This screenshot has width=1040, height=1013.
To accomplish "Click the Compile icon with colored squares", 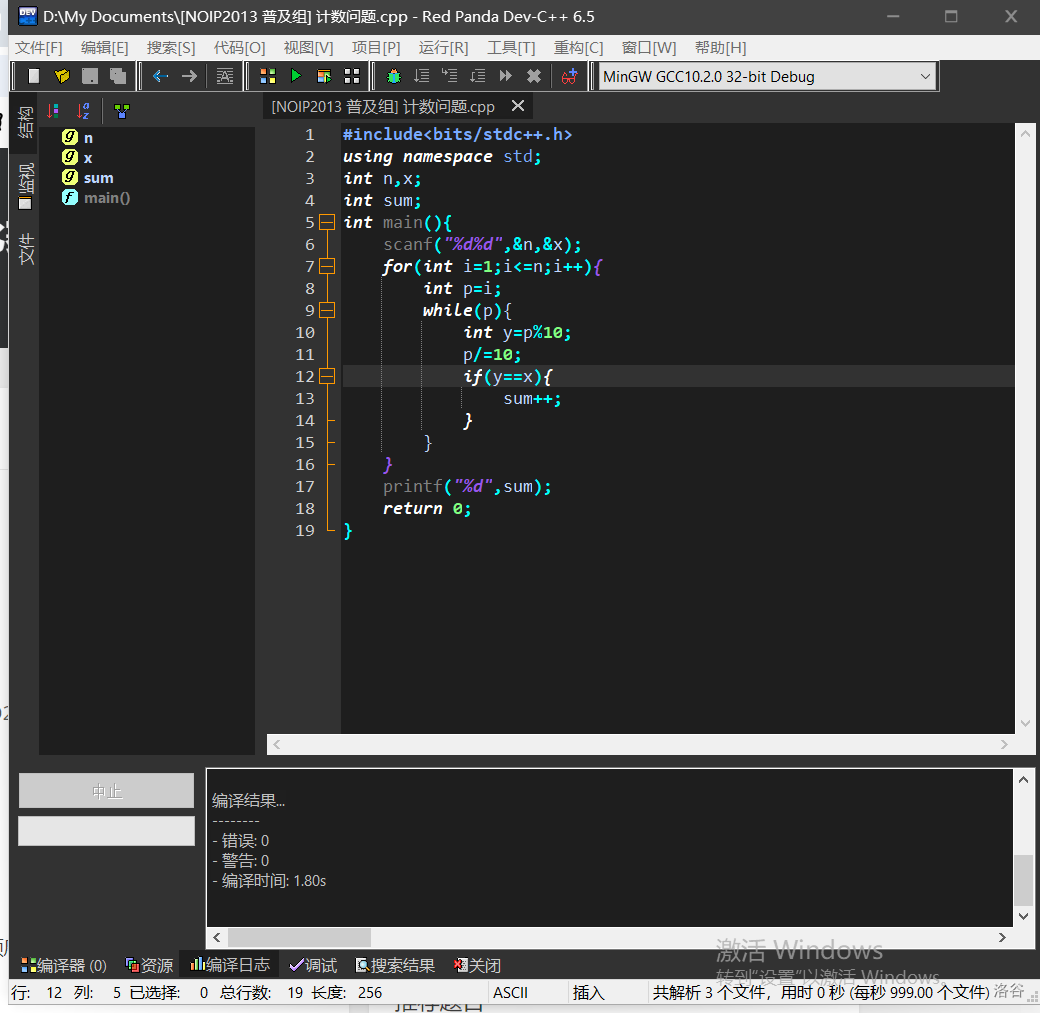I will (268, 76).
